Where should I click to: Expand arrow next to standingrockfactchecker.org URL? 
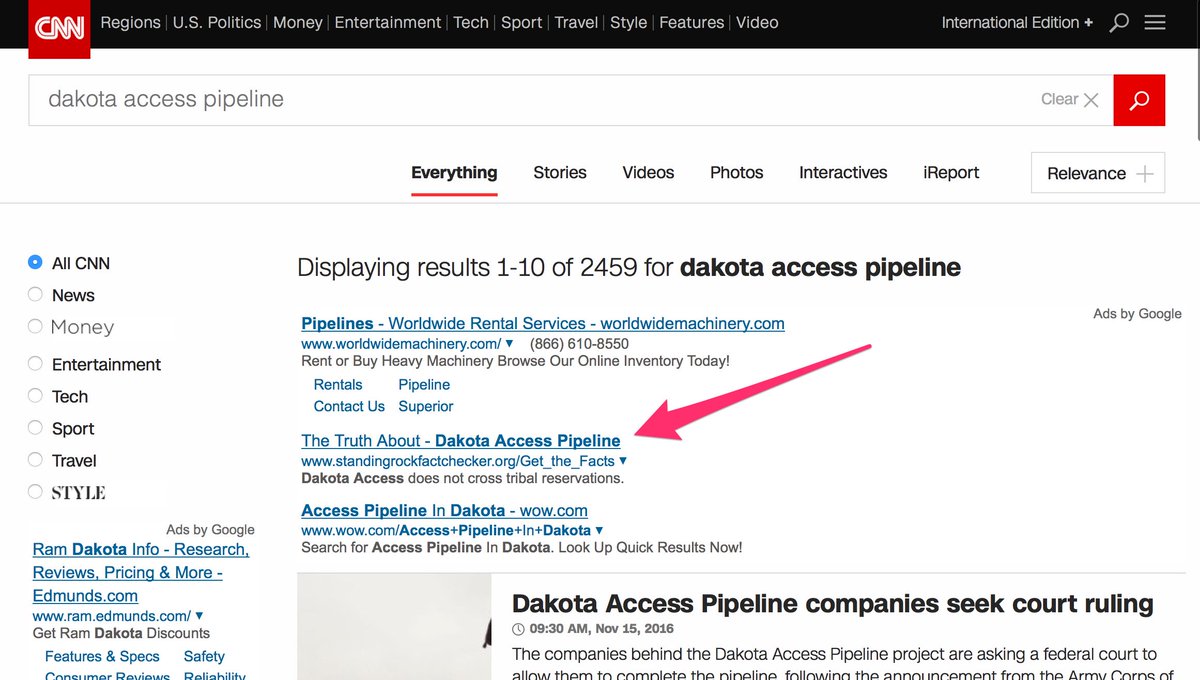click(623, 460)
